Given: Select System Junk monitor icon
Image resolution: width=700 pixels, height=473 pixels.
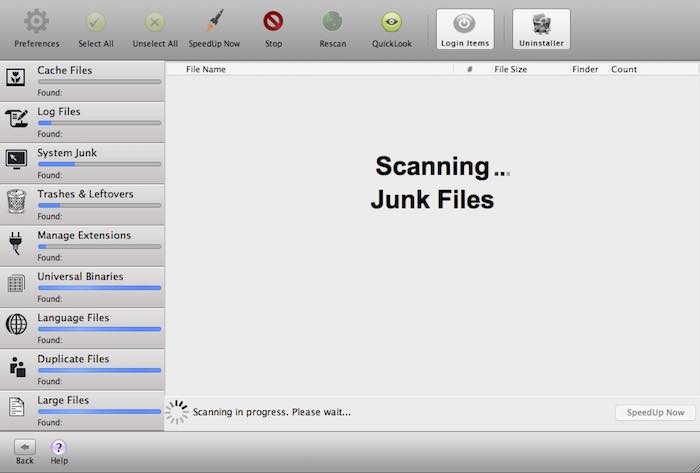Looking at the screenshot, I should tap(17, 159).
